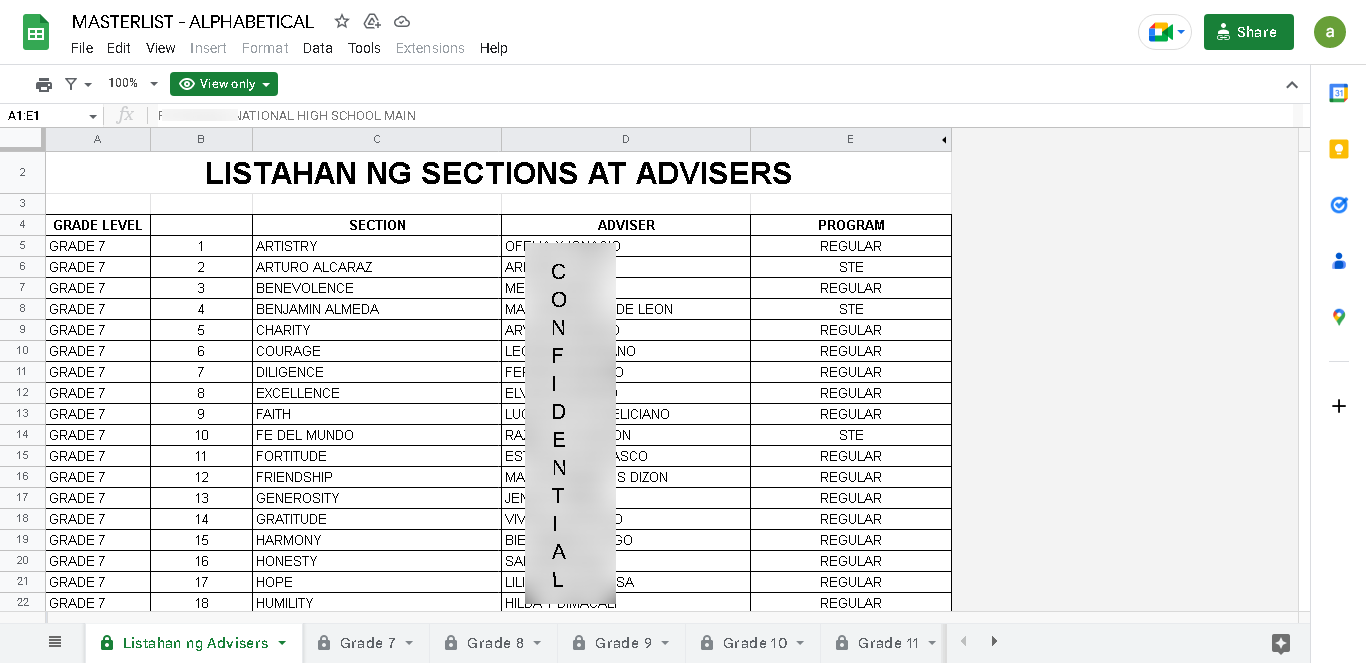The height and width of the screenshot is (663, 1366).
Task: Open Google Calendar side panel
Action: (x=1338, y=93)
